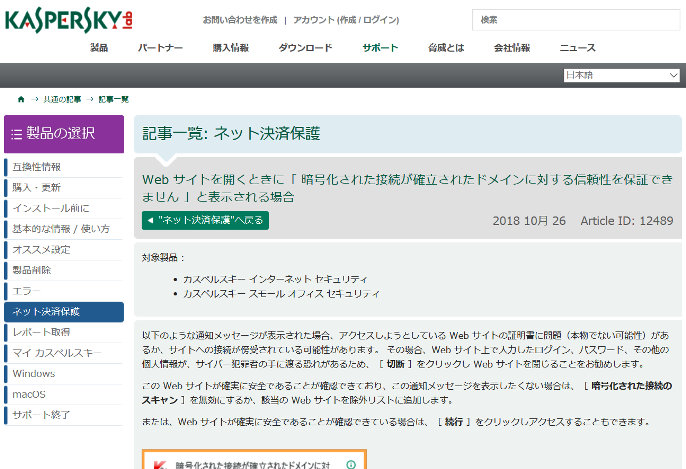Click the 共通の記事 breadcrumb link

click(62, 99)
